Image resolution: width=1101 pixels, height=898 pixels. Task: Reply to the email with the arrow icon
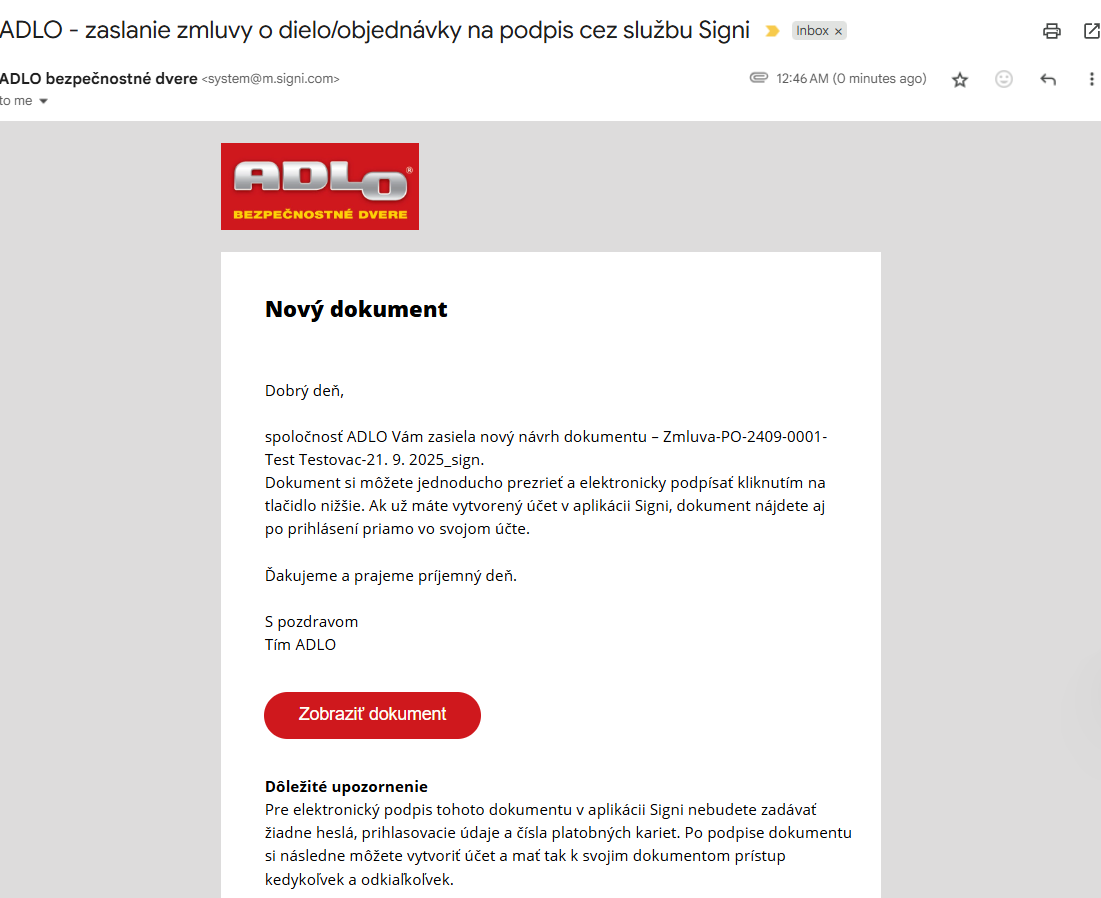[1048, 80]
